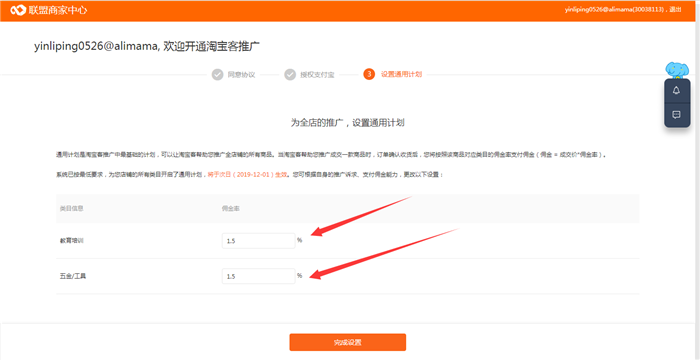Image resolution: width=700 pixels, height=360 pixels.
Task: Click the orange 将于次日(2019-12-01)生效 text
Action: pyautogui.click(x=247, y=175)
